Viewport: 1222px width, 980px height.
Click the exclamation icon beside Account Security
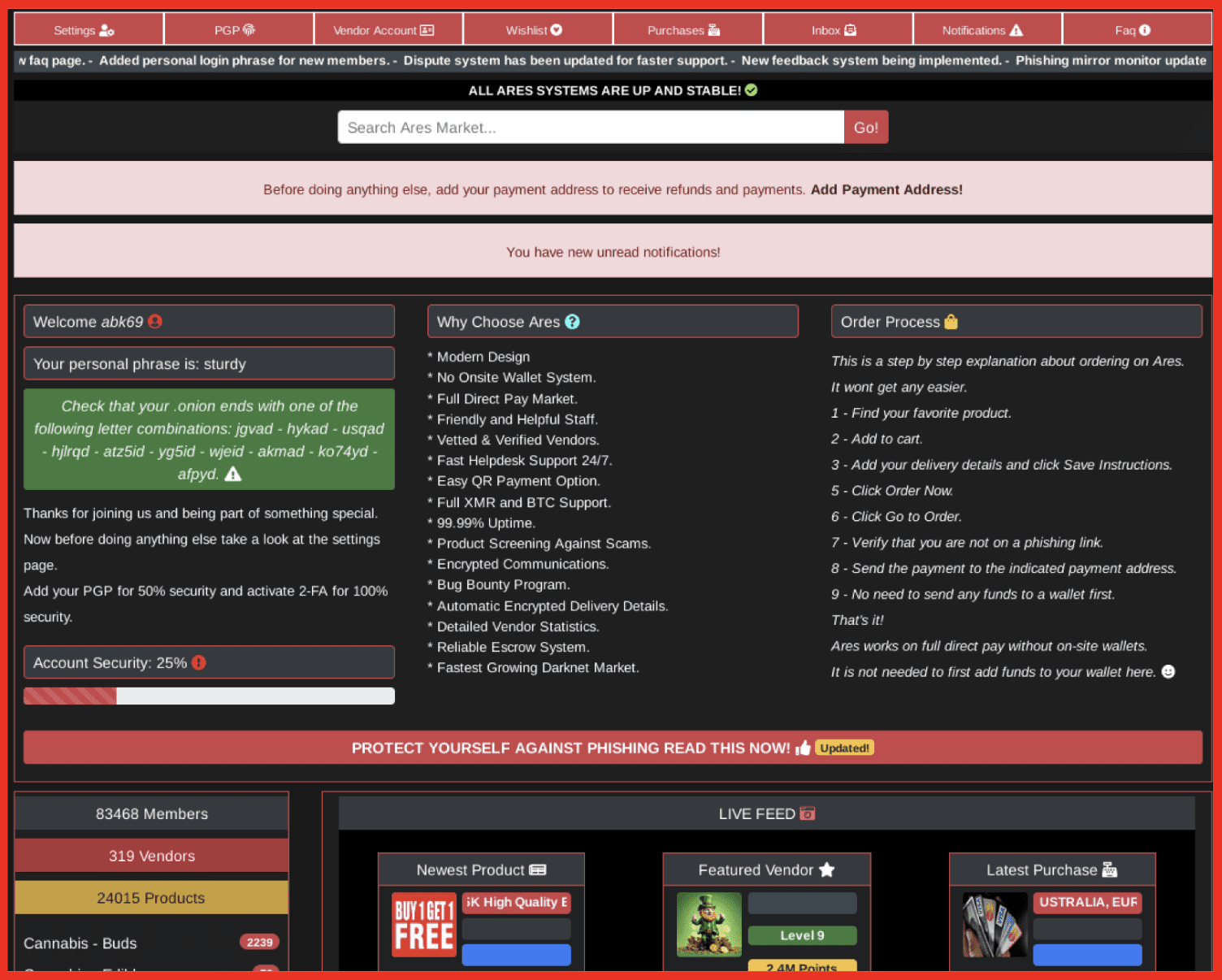tap(199, 663)
